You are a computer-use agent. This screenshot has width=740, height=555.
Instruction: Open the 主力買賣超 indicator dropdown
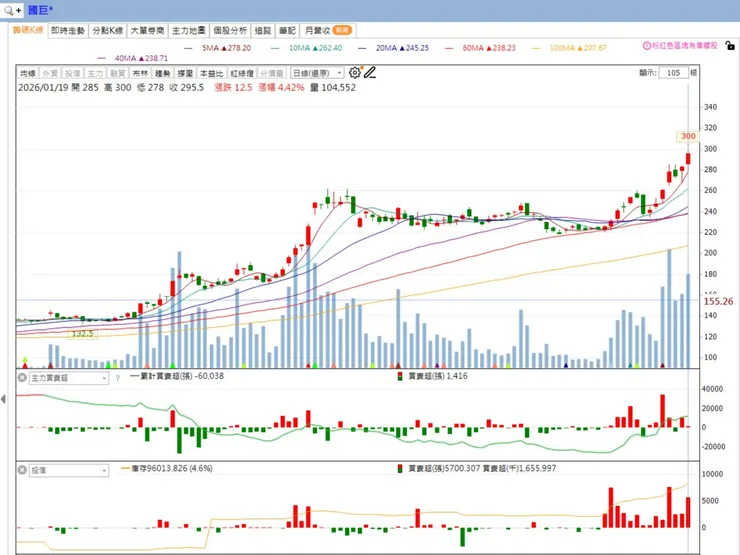69,378
